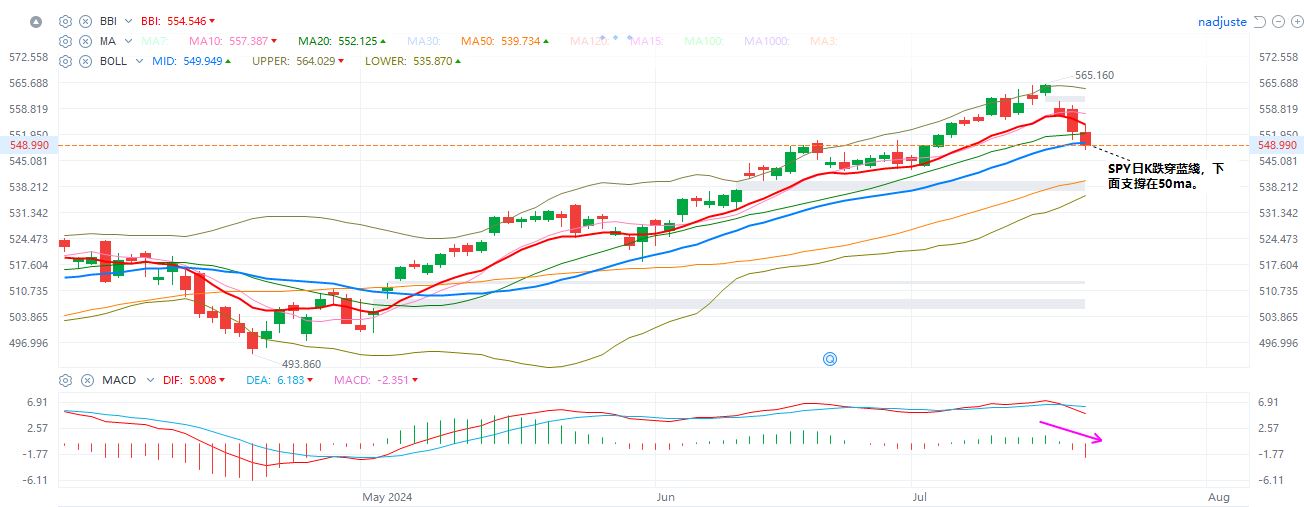Toggle the faded MA100 line label
Image resolution: width=1304 pixels, height=507 pixels.
coord(705,41)
